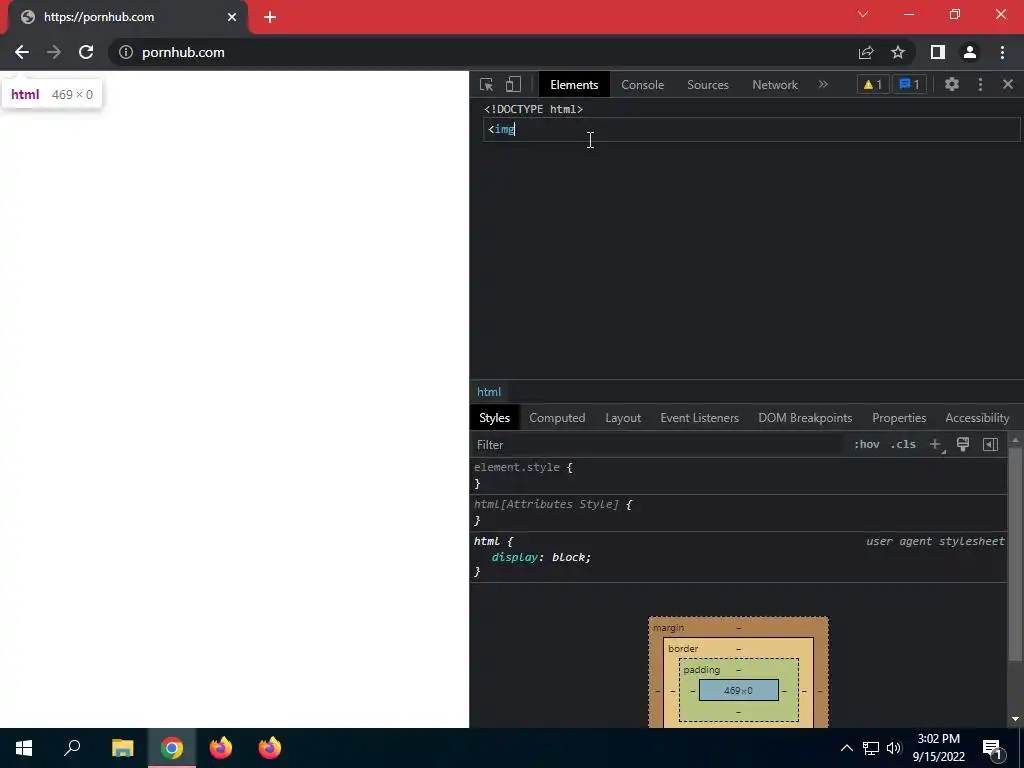Screen dimensions: 1024x768
Task: Click the margin label in box model
Action: 669,628
